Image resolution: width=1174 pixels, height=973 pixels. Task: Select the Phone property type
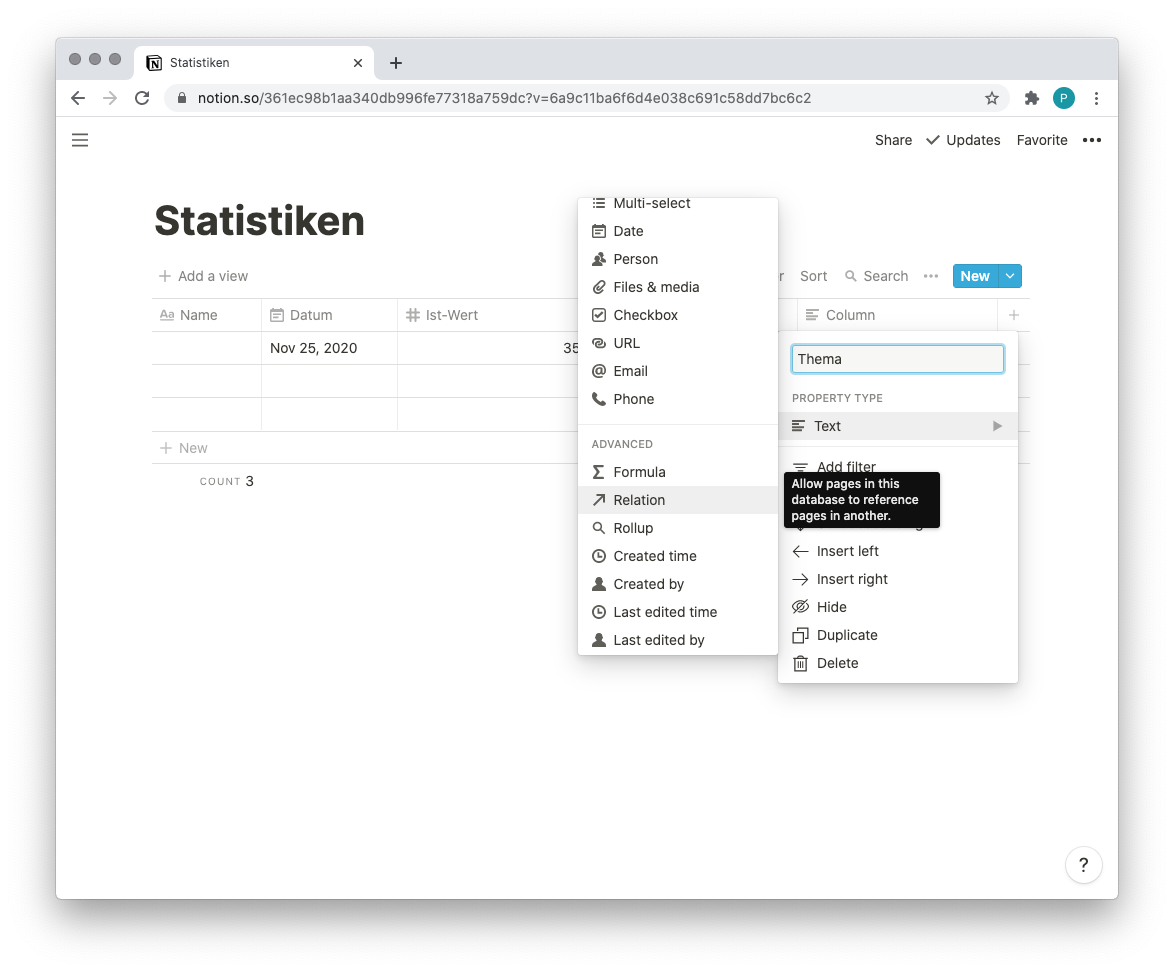tap(678, 400)
